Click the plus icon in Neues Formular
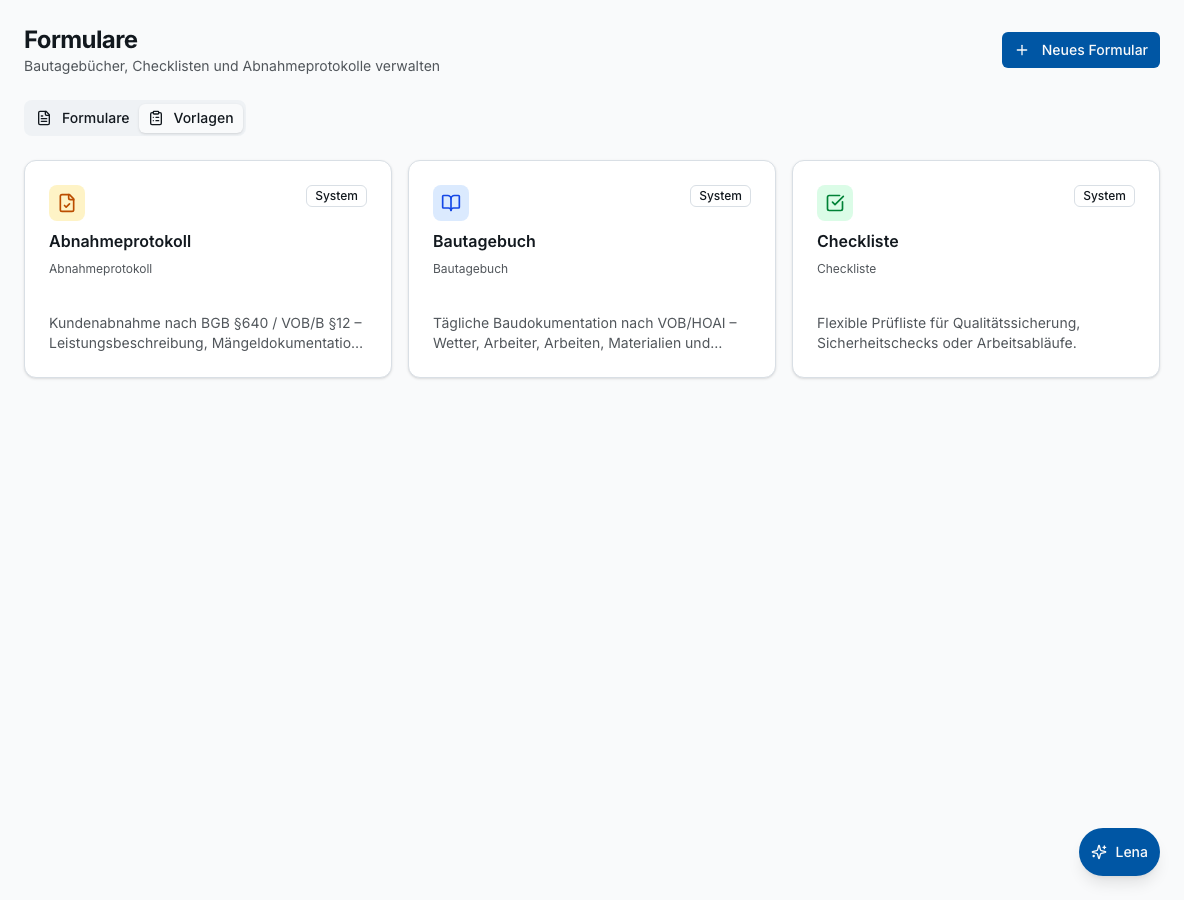Viewport: 1184px width, 900px height. [1022, 50]
